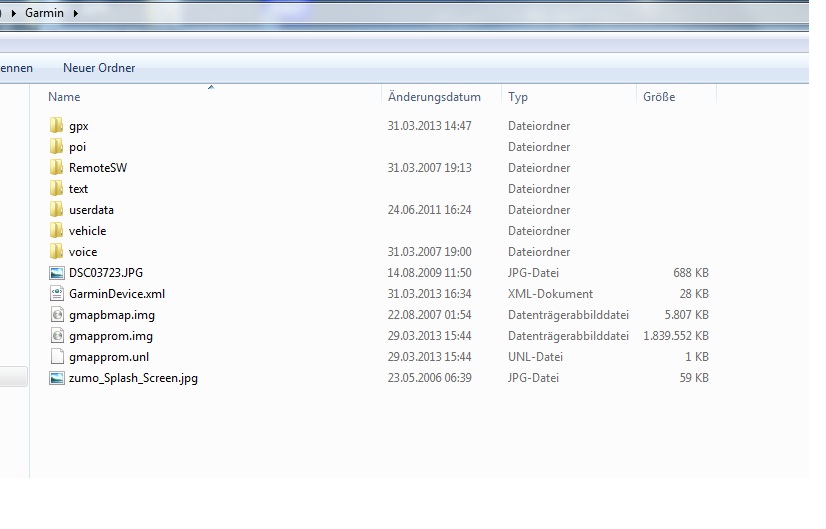Select the voice folder name
This screenshot has height=529, width=826.
click(x=83, y=252)
